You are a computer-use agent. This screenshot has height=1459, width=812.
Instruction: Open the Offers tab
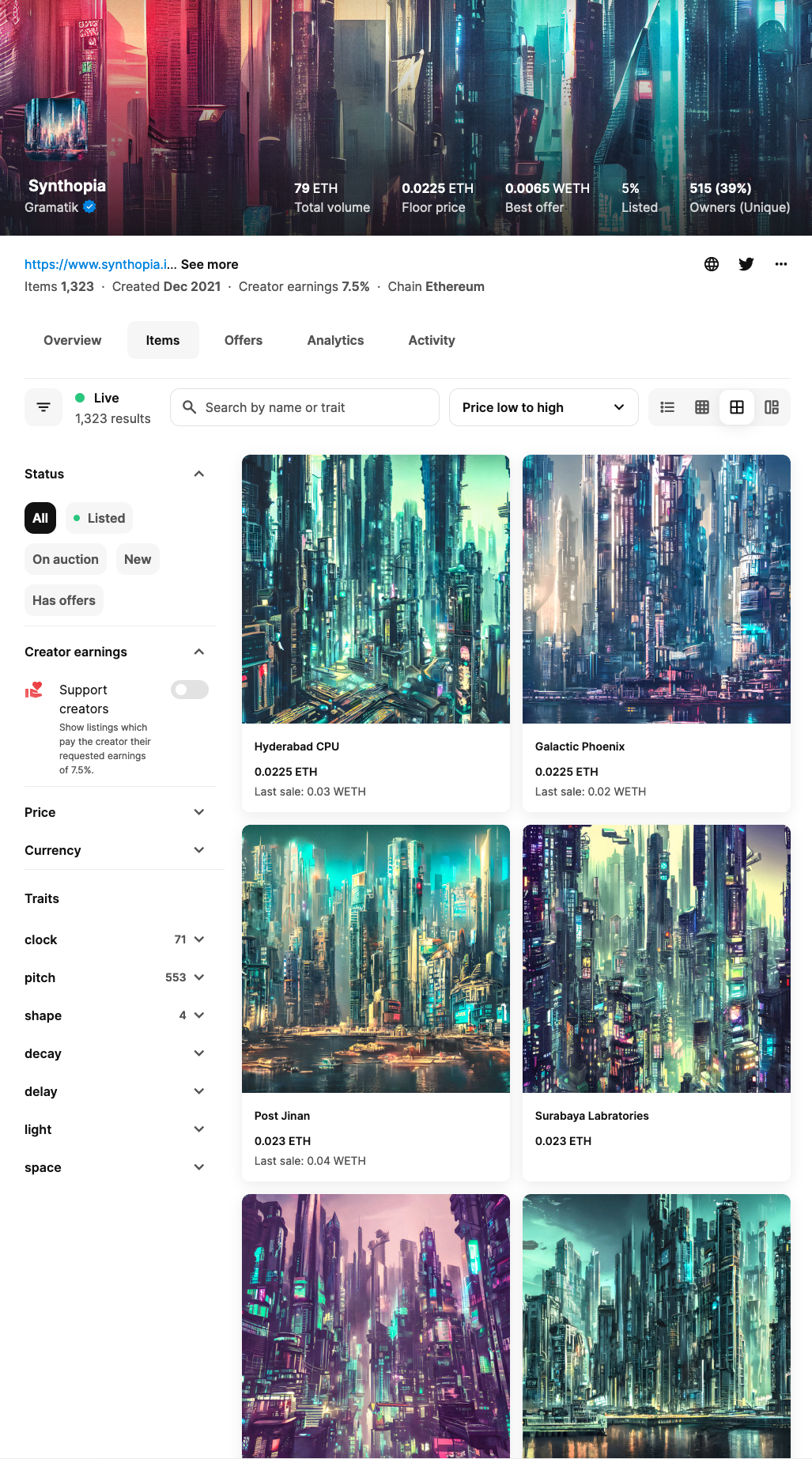(x=244, y=340)
